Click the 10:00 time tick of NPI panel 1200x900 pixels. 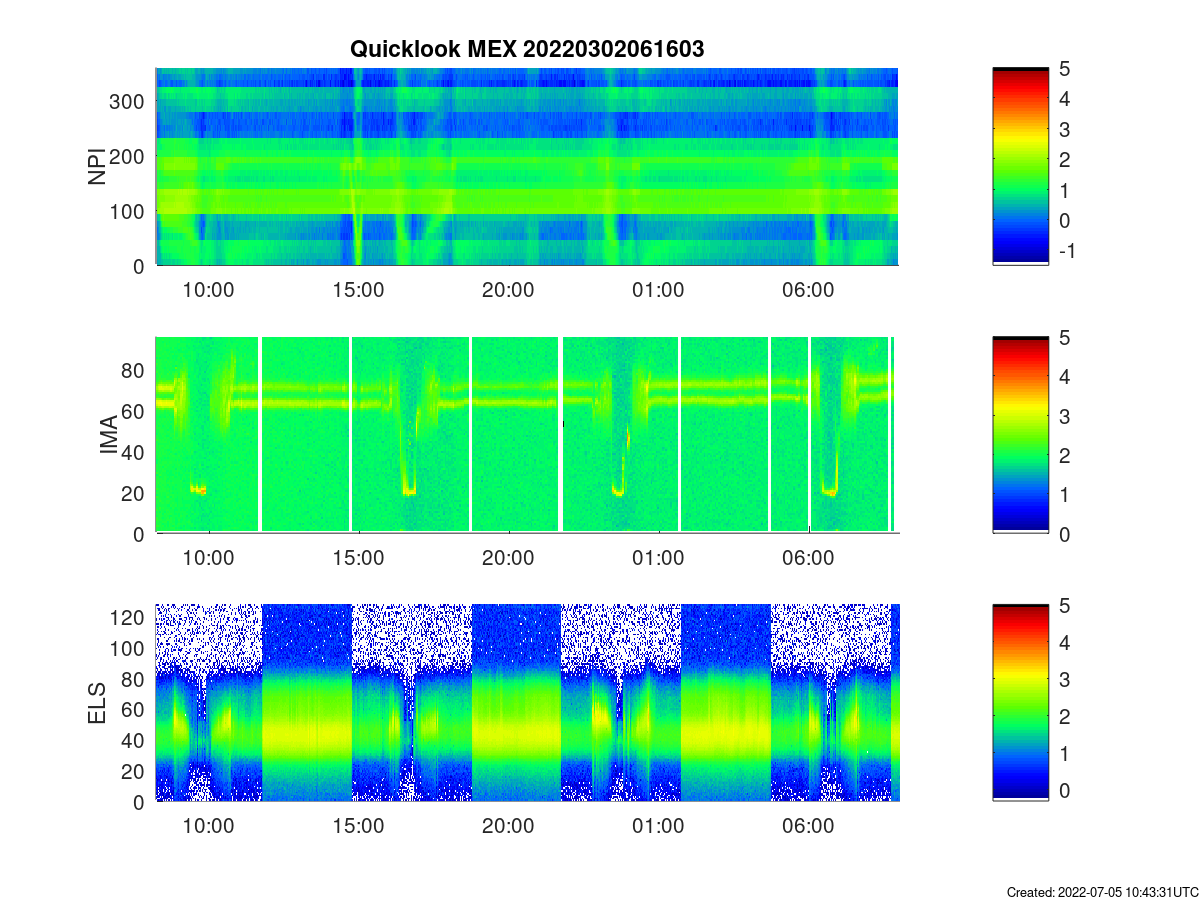click(208, 290)
